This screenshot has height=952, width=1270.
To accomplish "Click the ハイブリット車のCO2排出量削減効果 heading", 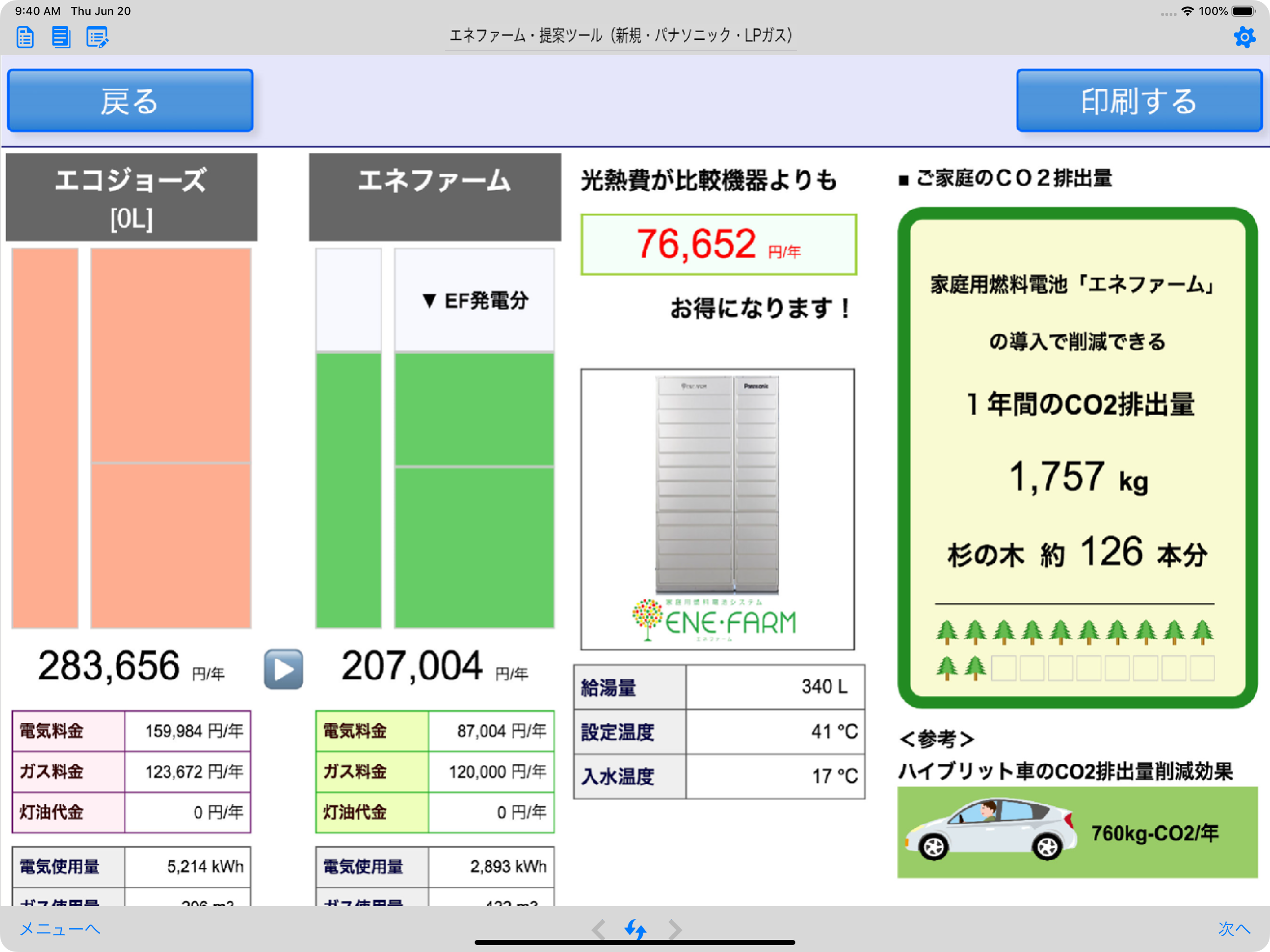I will [x=1065, y=771].
